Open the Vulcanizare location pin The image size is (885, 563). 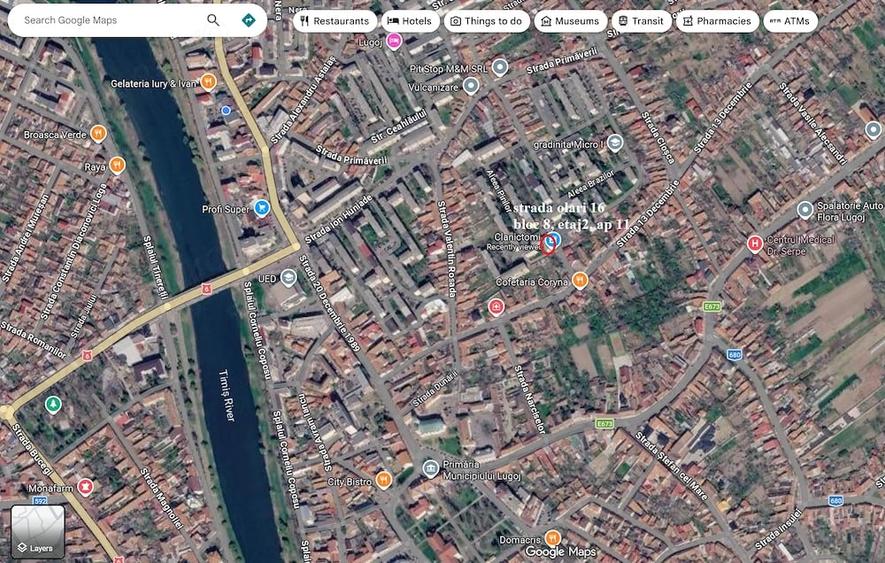coord(471,86)
